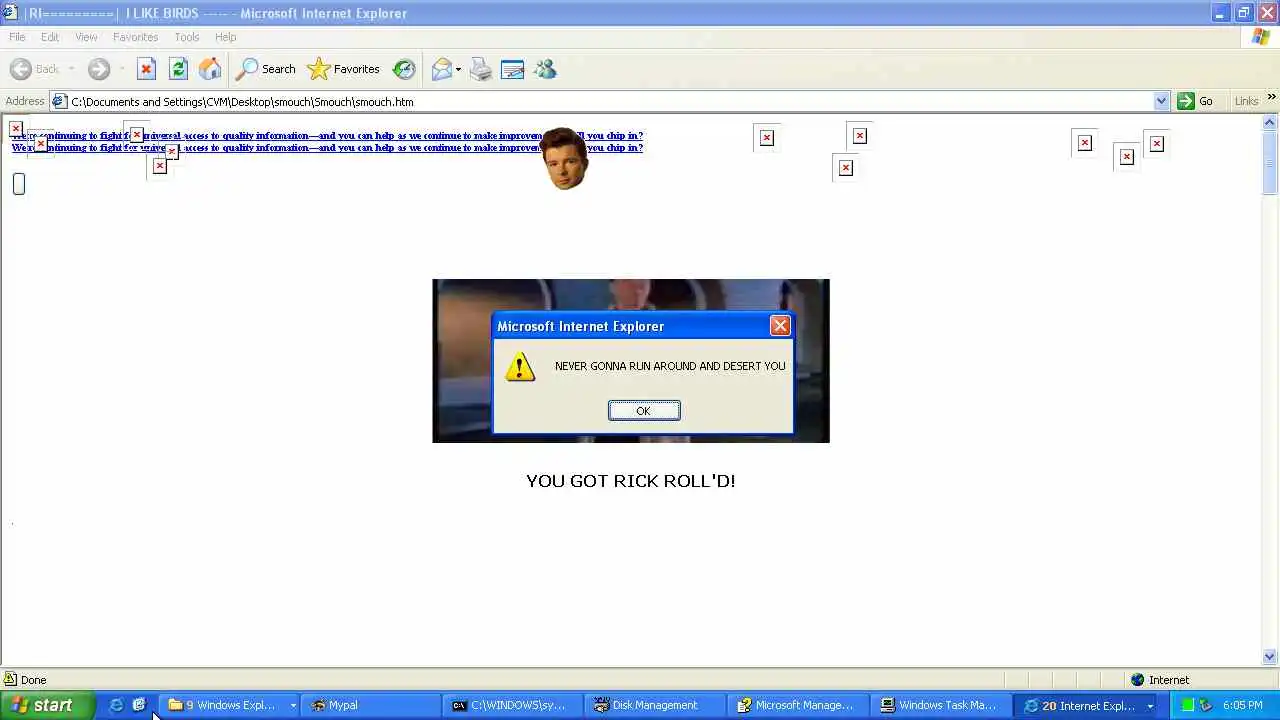This screenshot has height=720, width=1280.
Task: Click the NEVER GONNA RUN AROUND message text
Action: [x=670, y=366]
